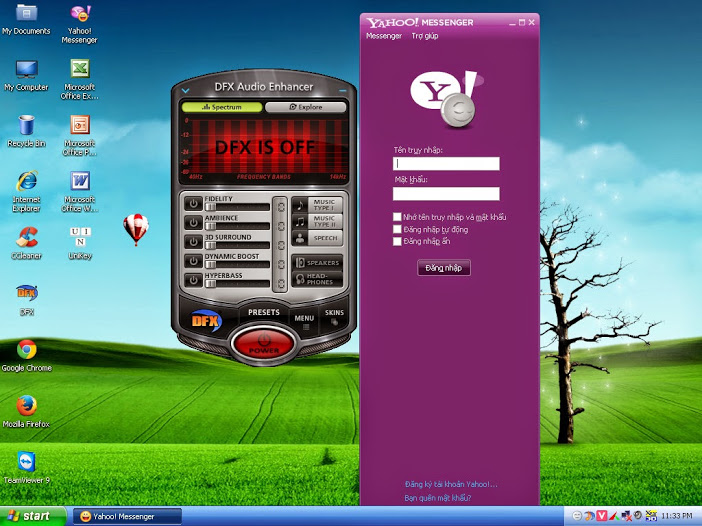Select Music Type I mode

tap(317, 205)
